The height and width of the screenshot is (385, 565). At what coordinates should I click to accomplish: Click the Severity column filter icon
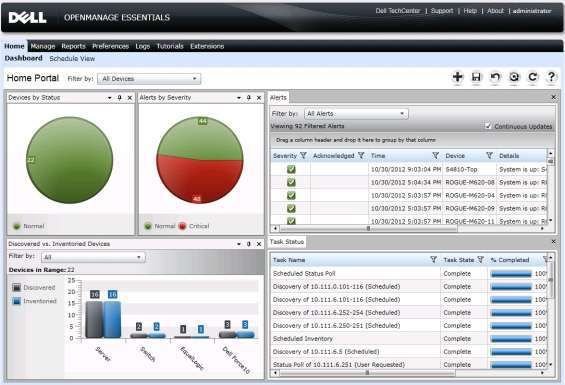point(303,156)
